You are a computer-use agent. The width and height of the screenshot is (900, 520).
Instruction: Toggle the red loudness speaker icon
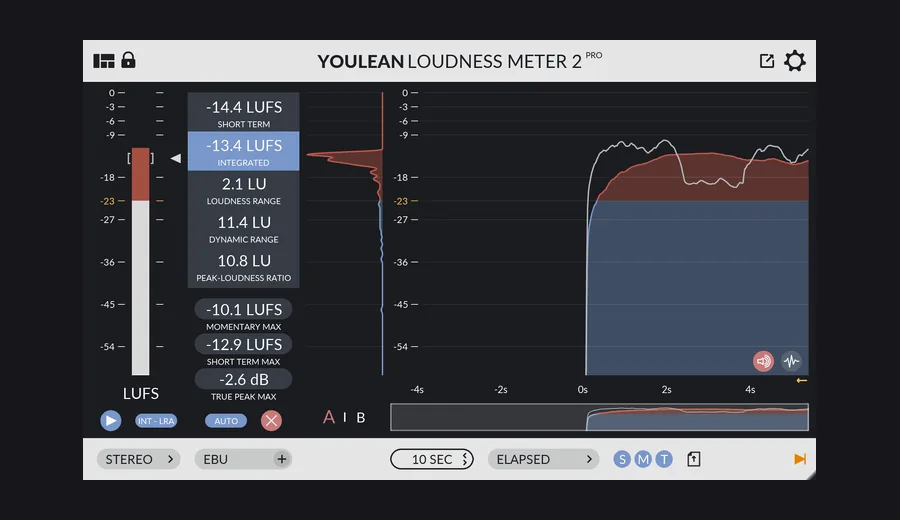pos(763,361)
